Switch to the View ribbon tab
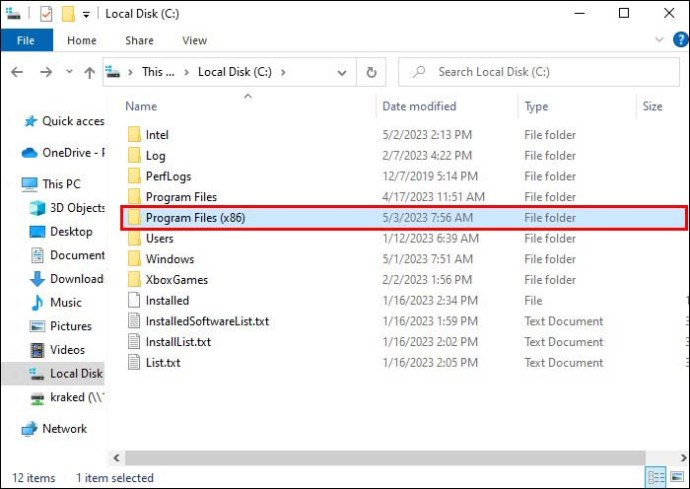Image resolution: width=690 pixels, height=489 pixels. tap(194, 41)
